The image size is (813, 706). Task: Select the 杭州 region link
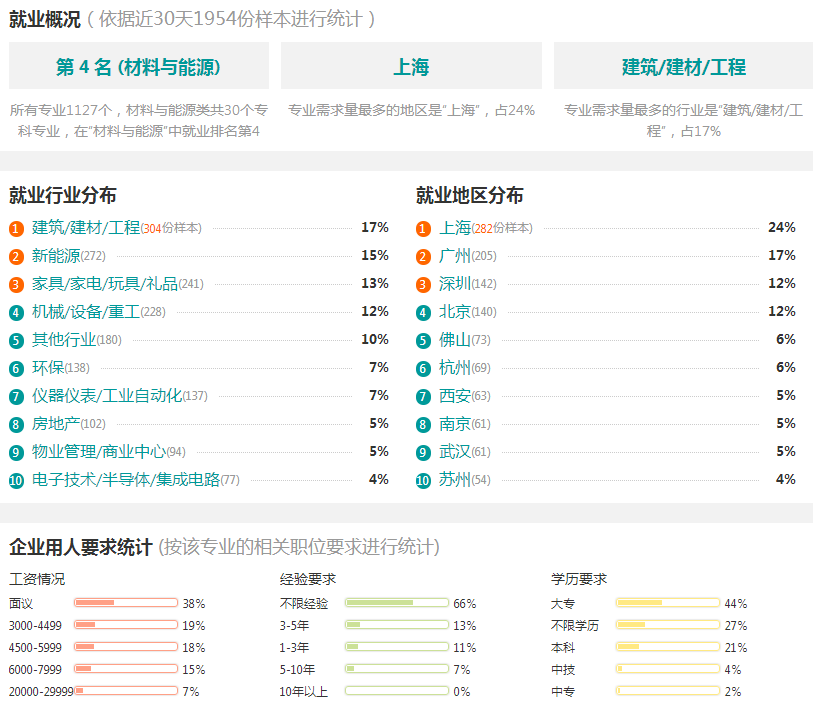[455, 368]
